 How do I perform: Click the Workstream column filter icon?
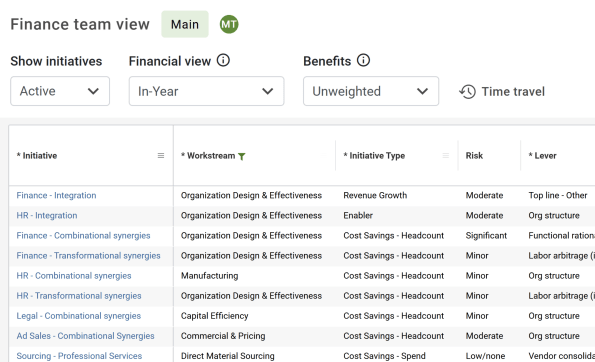[242, 156]
